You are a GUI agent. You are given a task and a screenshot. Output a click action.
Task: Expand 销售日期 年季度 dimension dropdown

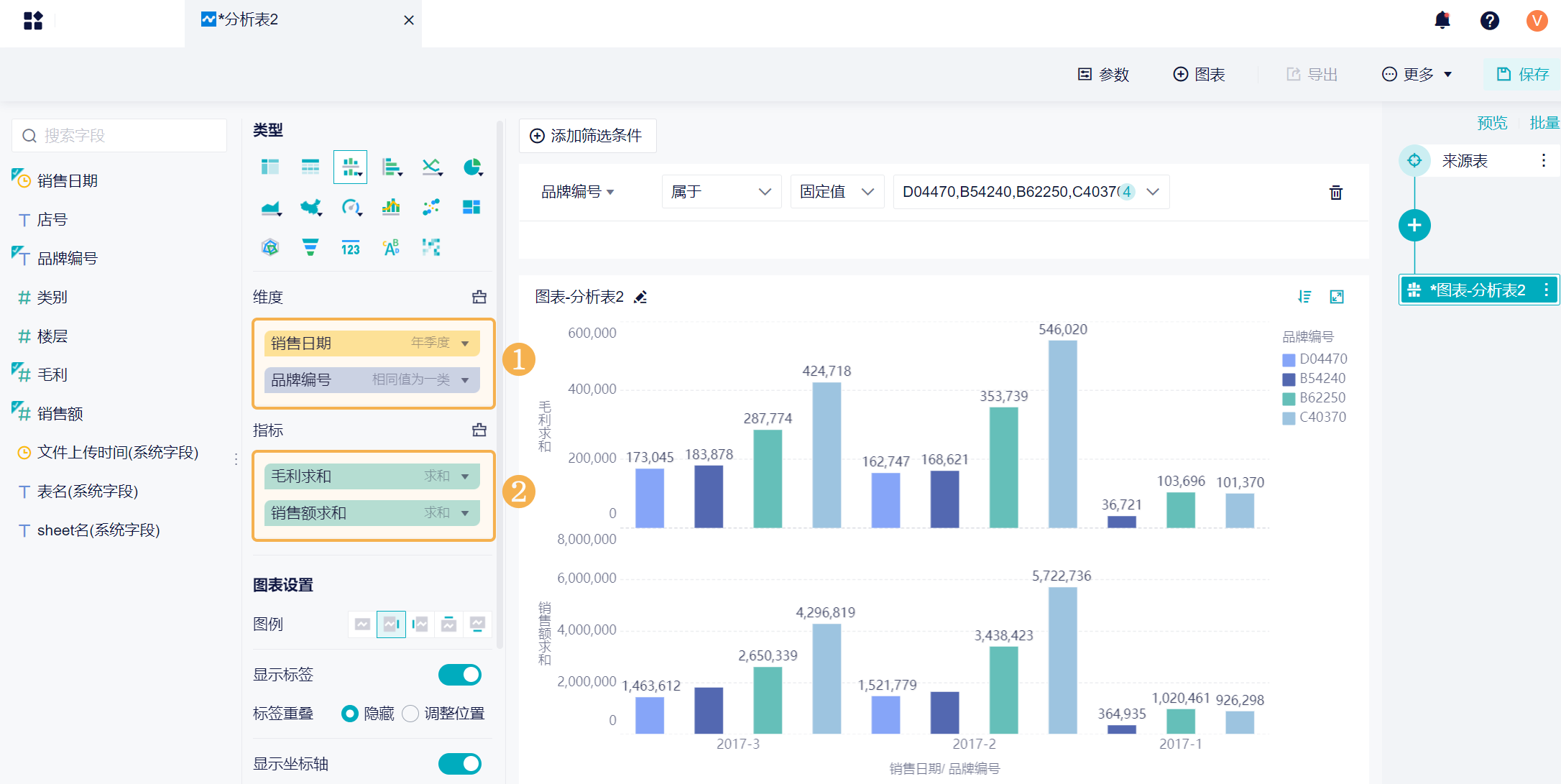pyautogui.click(x=465, y=343)
